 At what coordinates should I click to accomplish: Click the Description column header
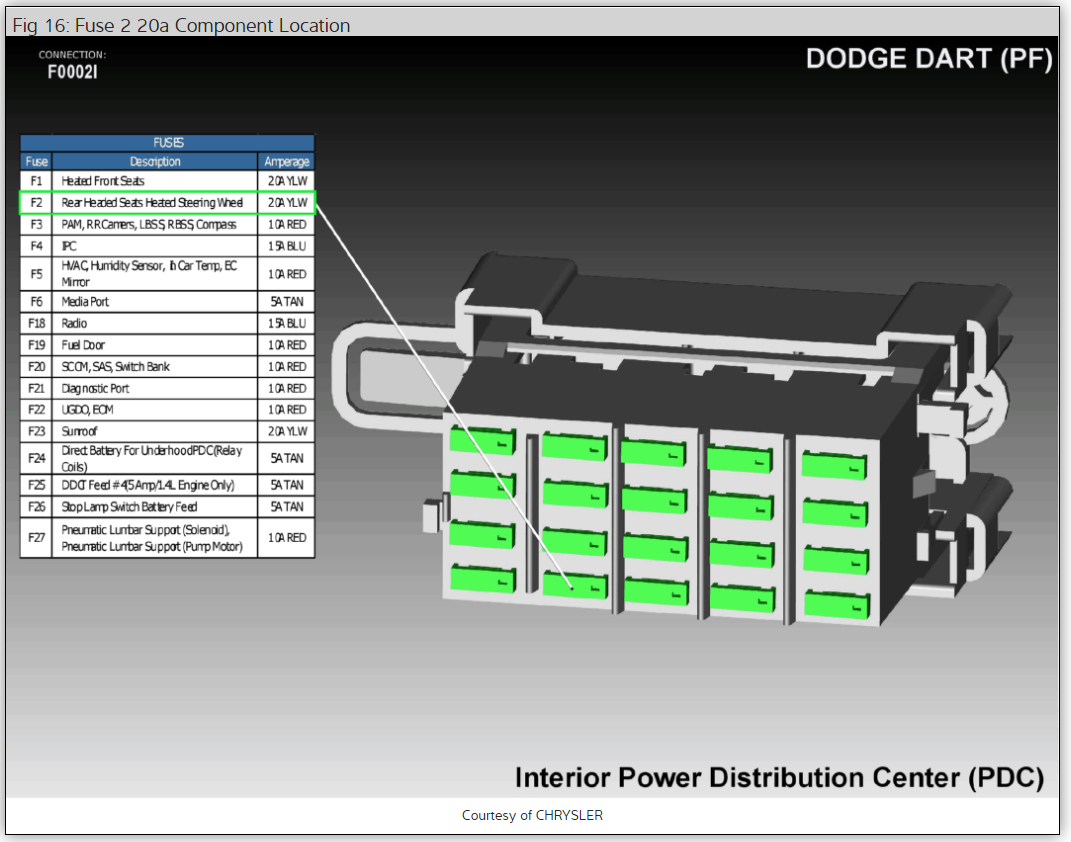coord(155,161)
